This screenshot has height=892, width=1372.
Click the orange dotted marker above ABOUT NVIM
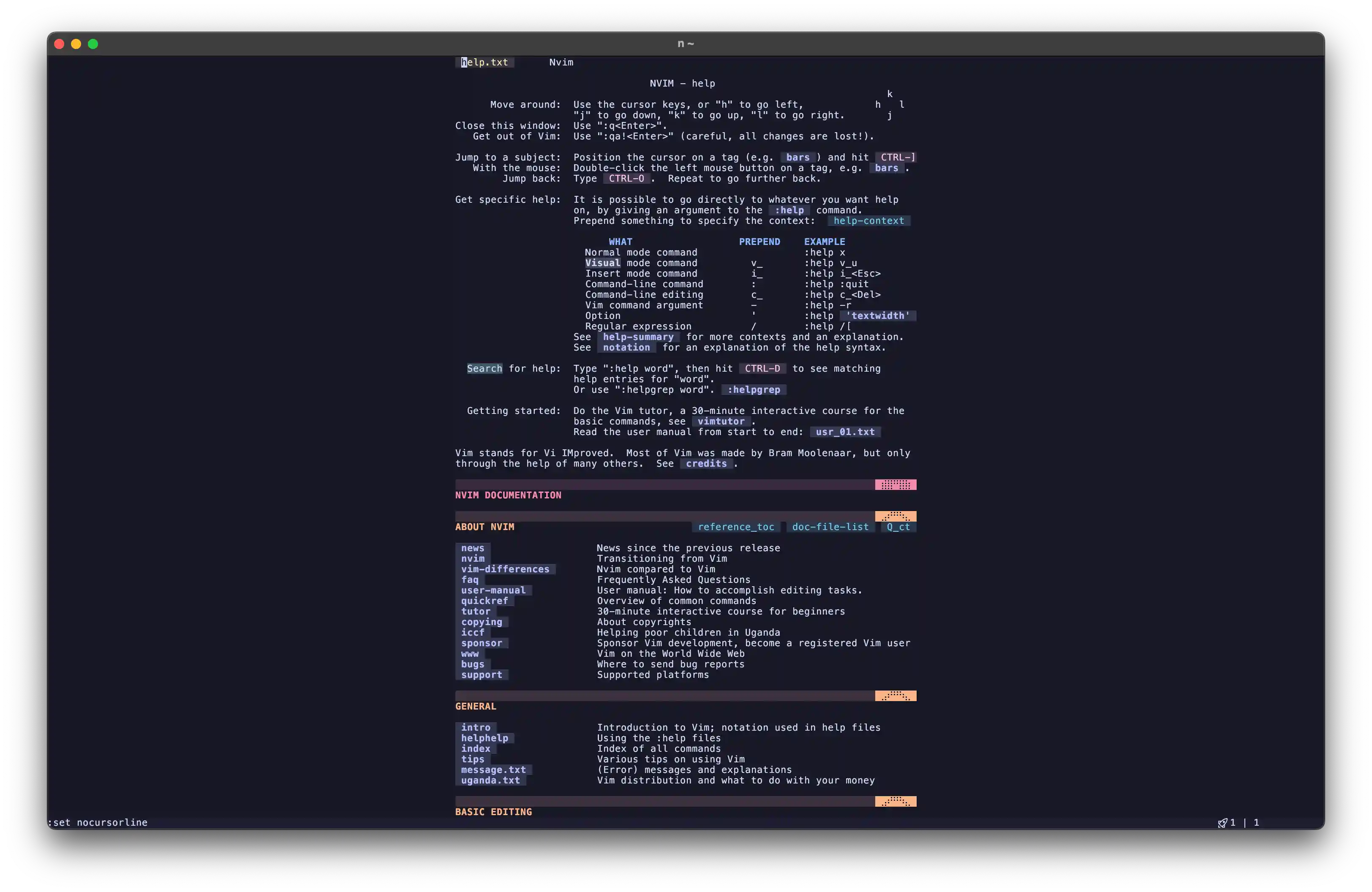tap(895, 516)
